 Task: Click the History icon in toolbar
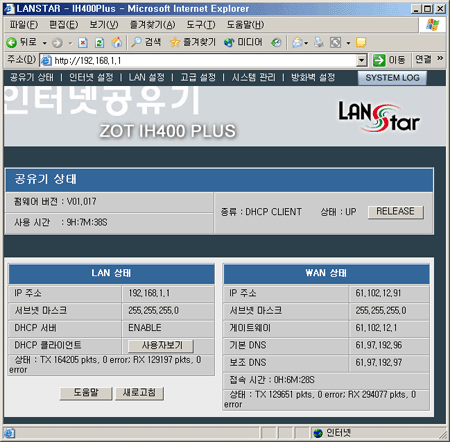click(x=276, y=43)
